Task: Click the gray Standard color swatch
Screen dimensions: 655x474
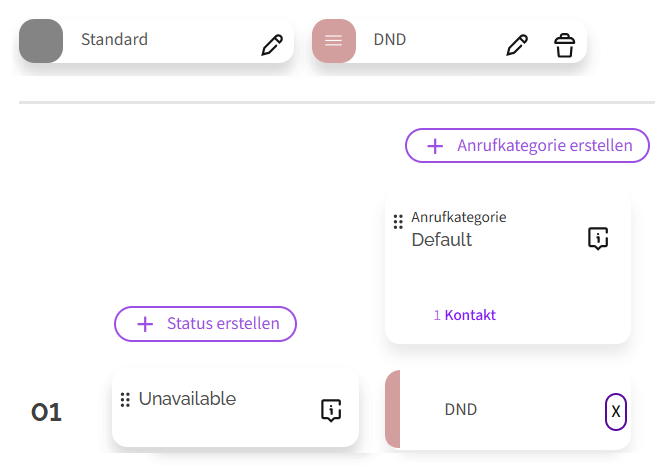Action: (41, 41)
